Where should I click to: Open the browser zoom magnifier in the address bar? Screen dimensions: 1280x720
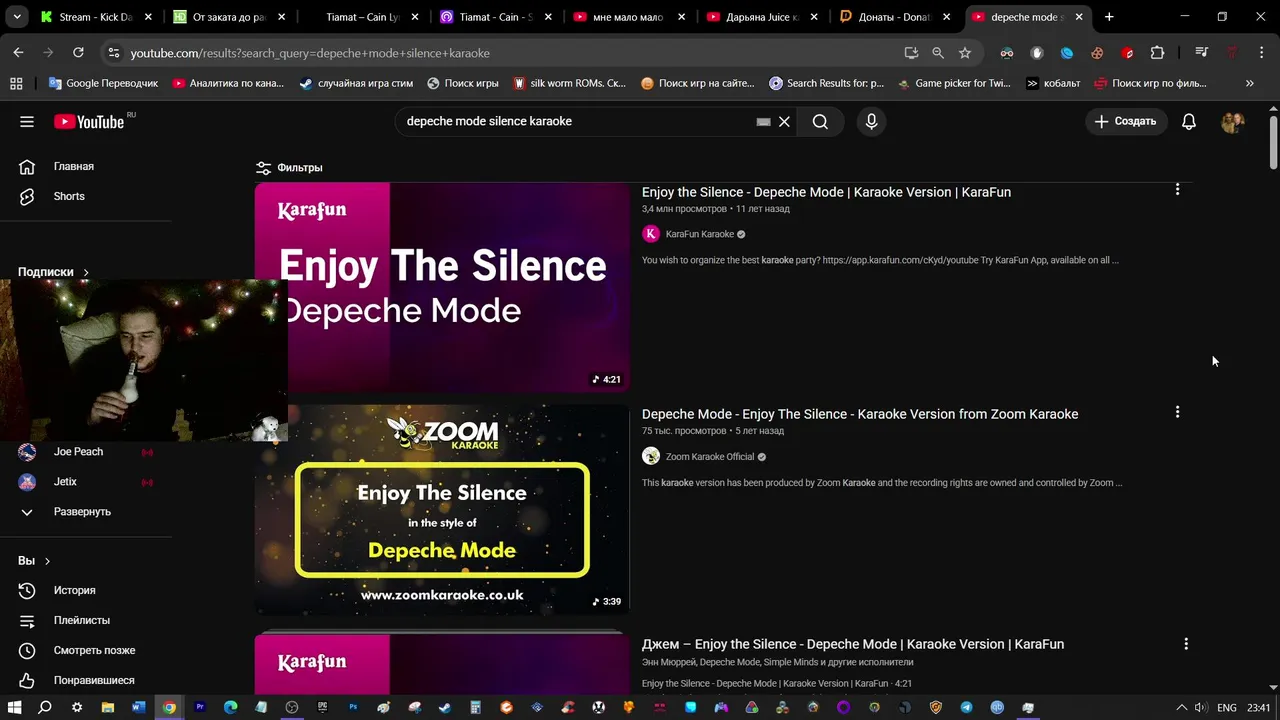tap(938, 53)
